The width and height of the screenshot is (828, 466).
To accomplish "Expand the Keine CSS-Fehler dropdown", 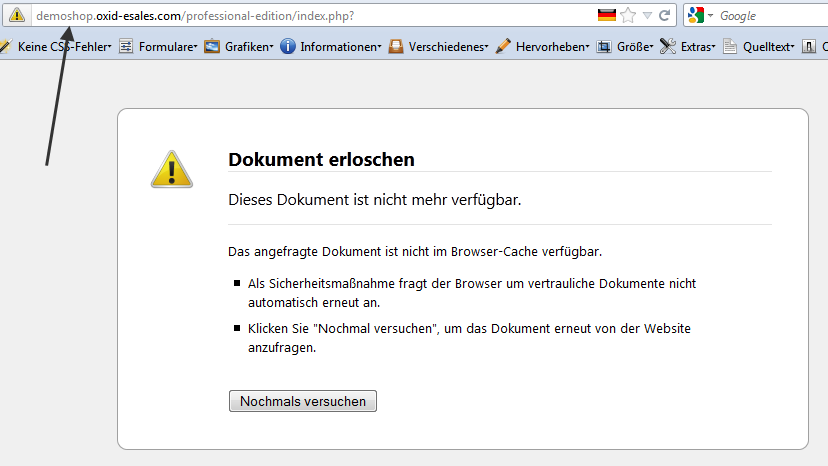I will (64, 46).
